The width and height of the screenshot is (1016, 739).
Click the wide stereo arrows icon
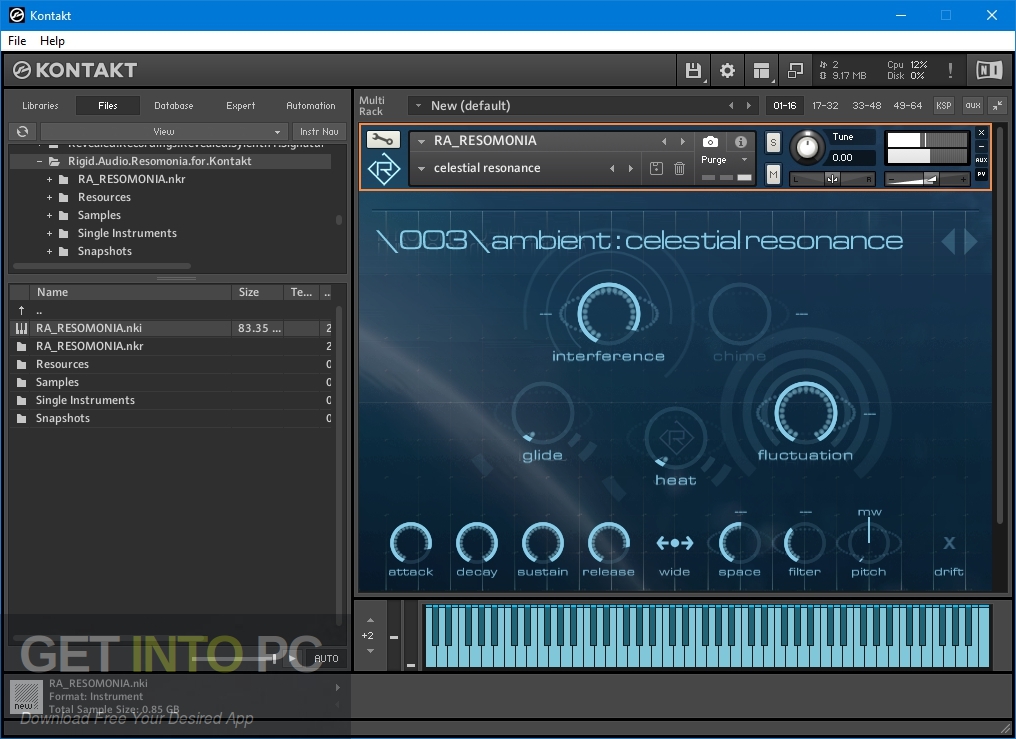pos(675,543)
